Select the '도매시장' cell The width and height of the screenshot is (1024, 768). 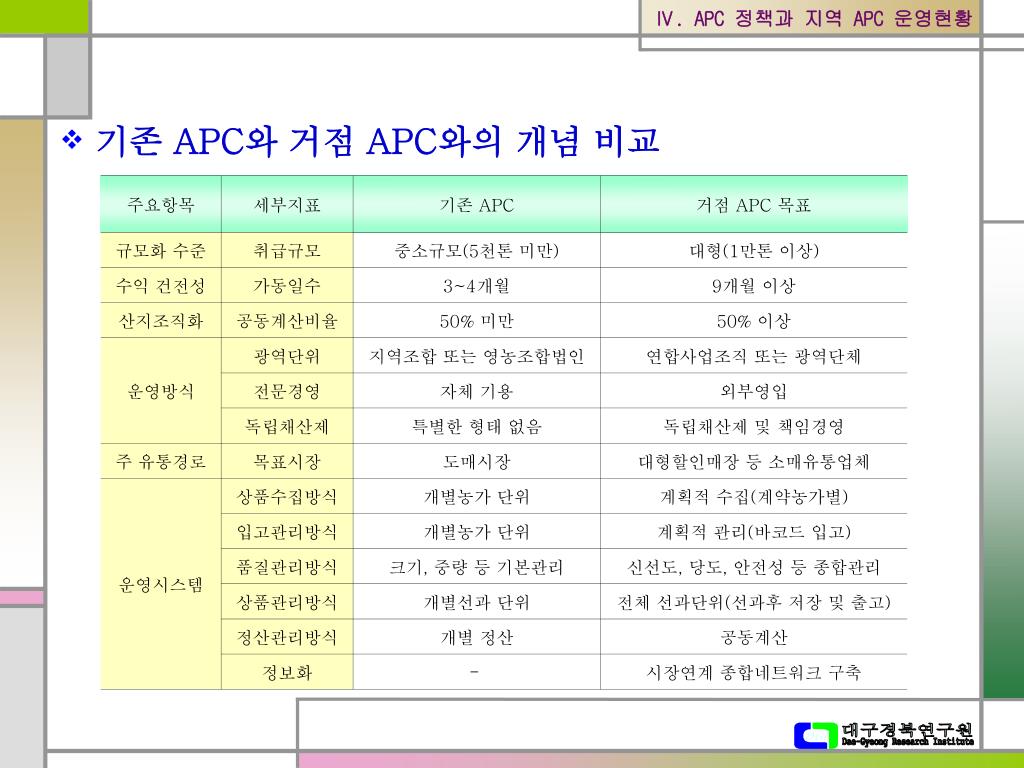point(477,462)
